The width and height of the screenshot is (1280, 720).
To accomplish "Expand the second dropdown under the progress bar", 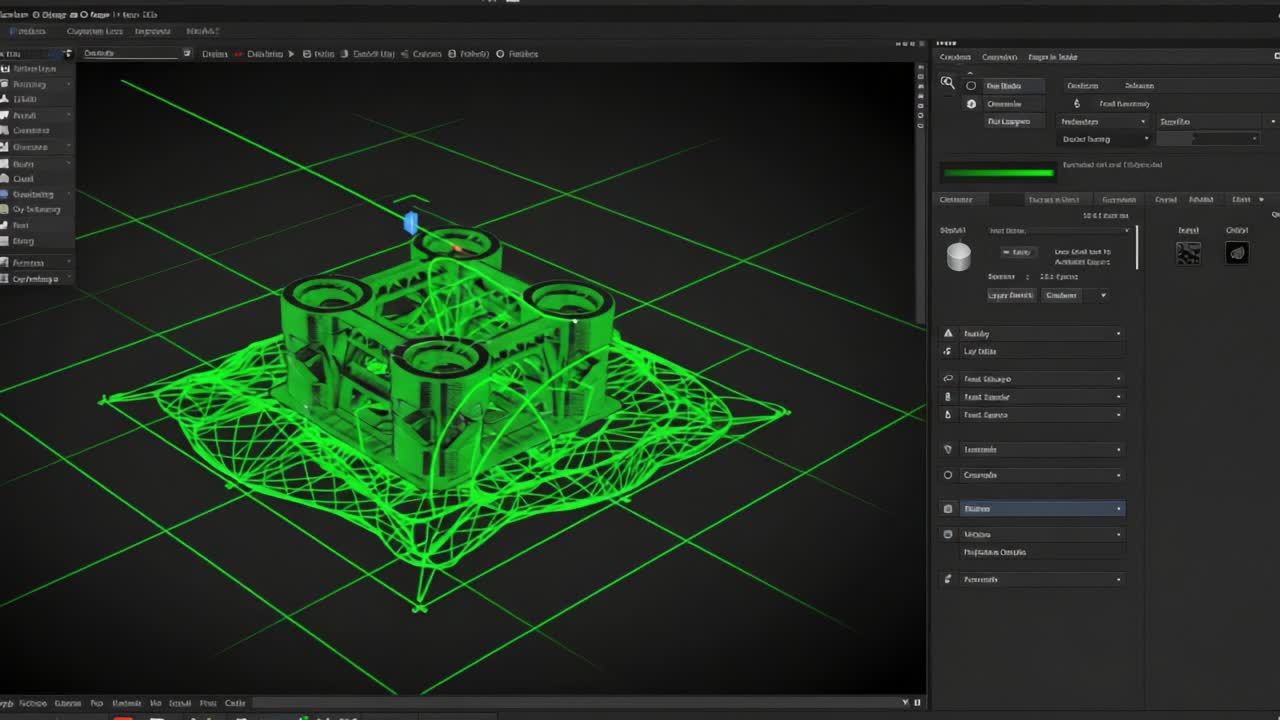I will pos(1103,139).
